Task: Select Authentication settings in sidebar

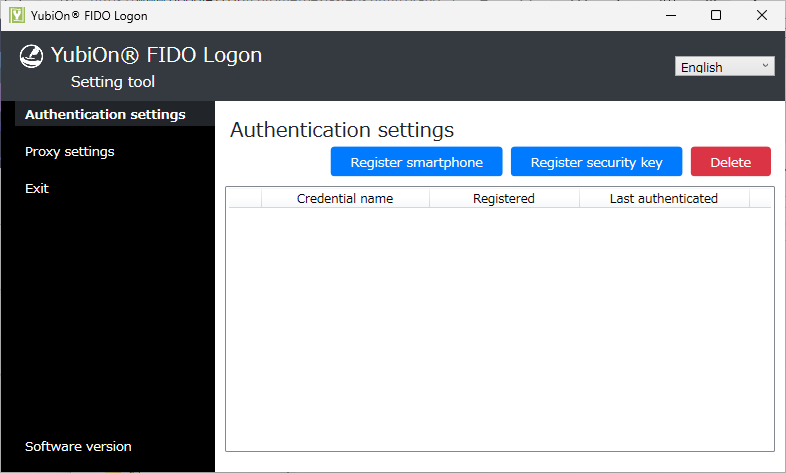Action: [x=115, y=114]
